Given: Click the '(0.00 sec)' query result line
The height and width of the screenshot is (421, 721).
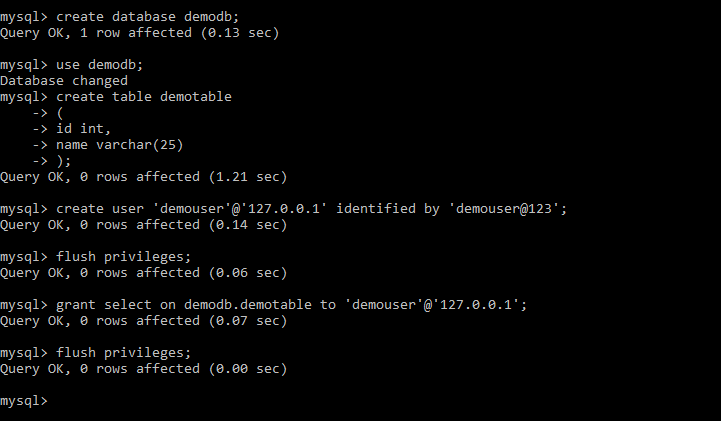Looking at the screenshot, I should click(143, 369).
